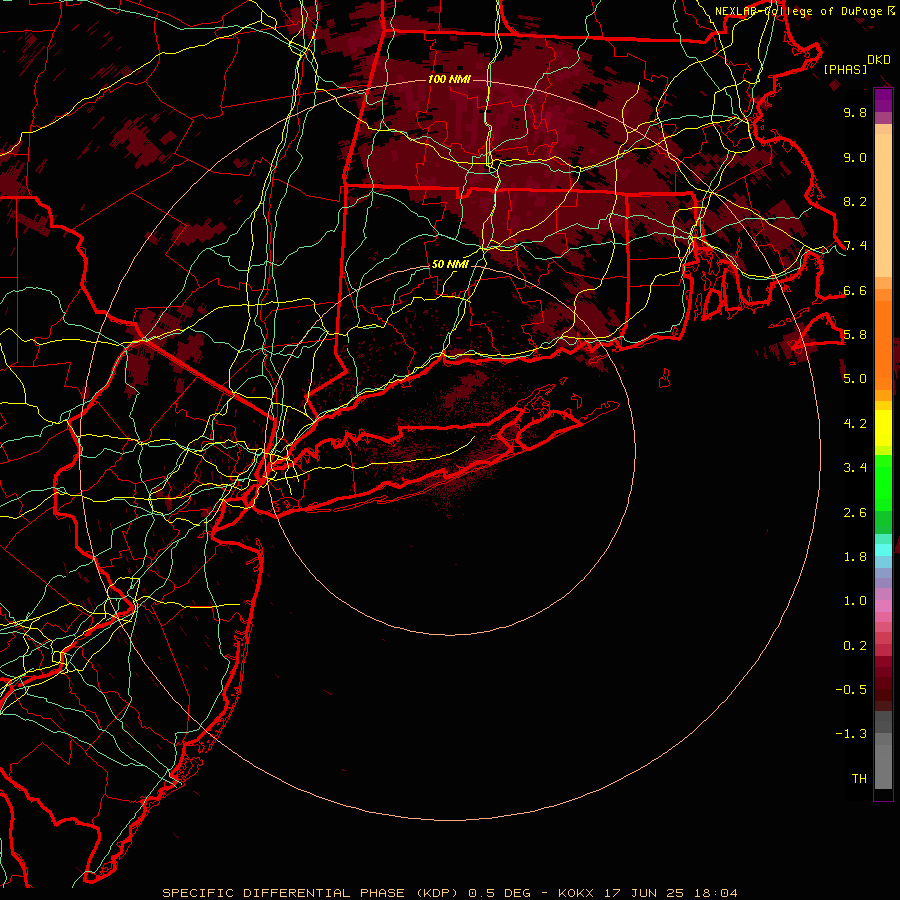Click the -1.3 value on the legend

[x=851, y=734]
